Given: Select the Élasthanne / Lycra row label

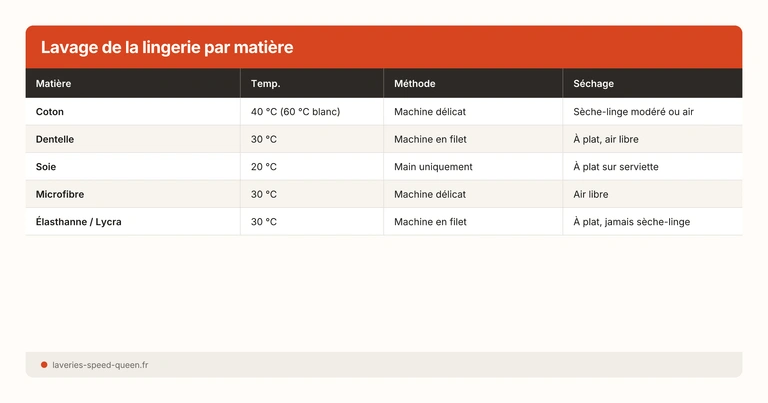Looking at the screenshot, I should pyautogui.click(x=78, y=221).
